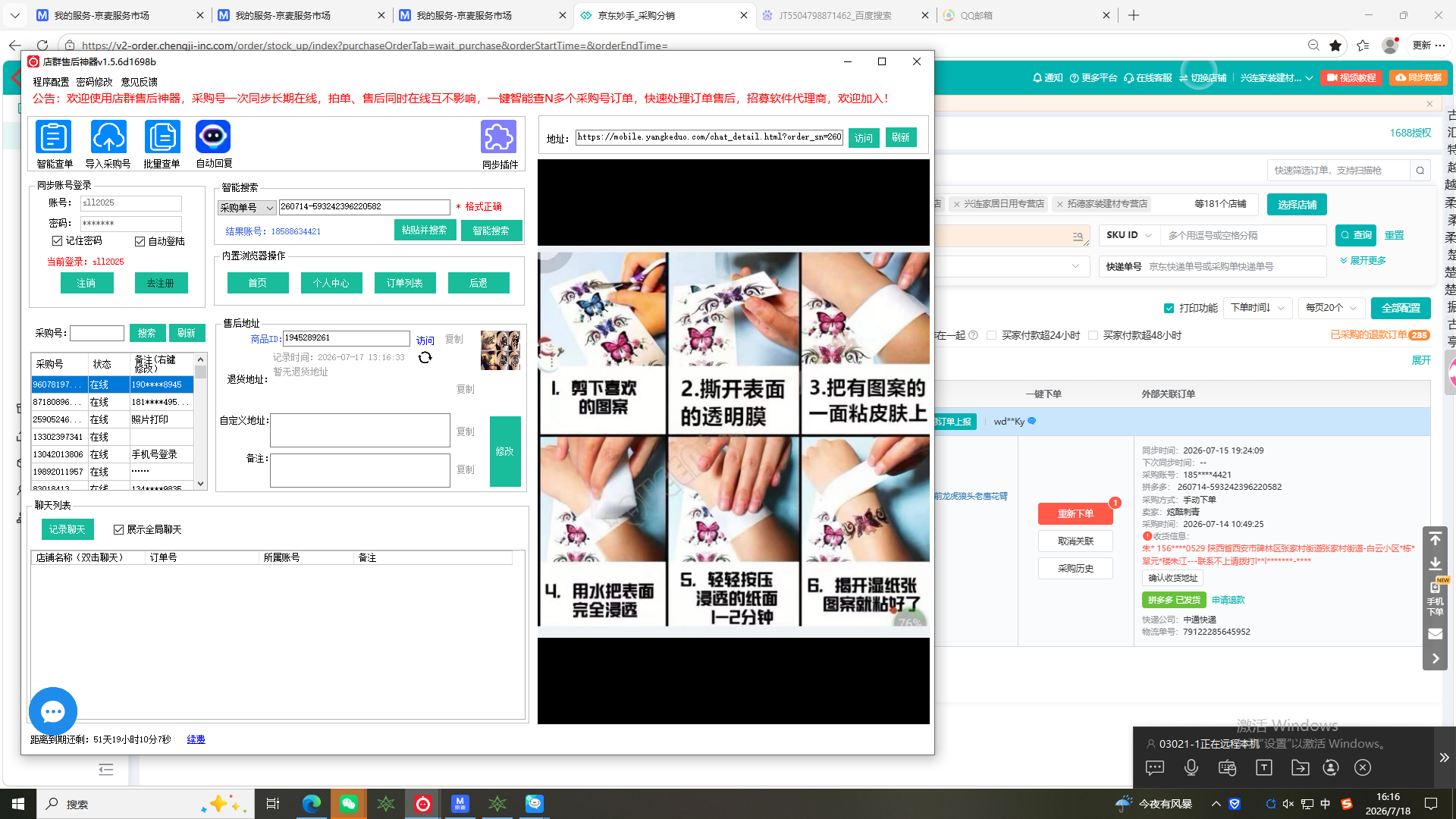Open the 同步插件 puzzle icon
The width and height of the screenshot is (1456, 819).
click(x=499, y=137)
